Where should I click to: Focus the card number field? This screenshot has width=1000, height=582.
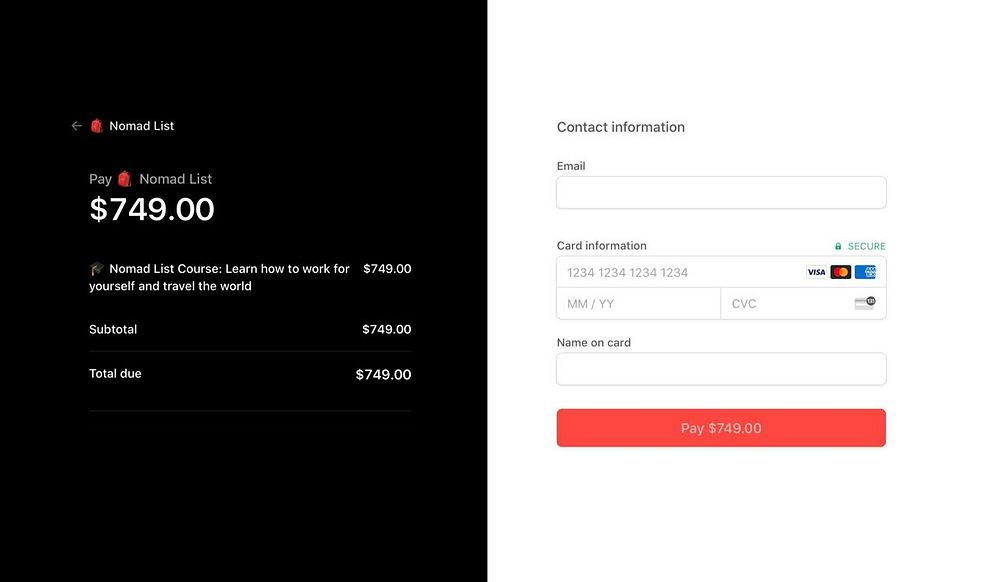click(x=680, y=272)
